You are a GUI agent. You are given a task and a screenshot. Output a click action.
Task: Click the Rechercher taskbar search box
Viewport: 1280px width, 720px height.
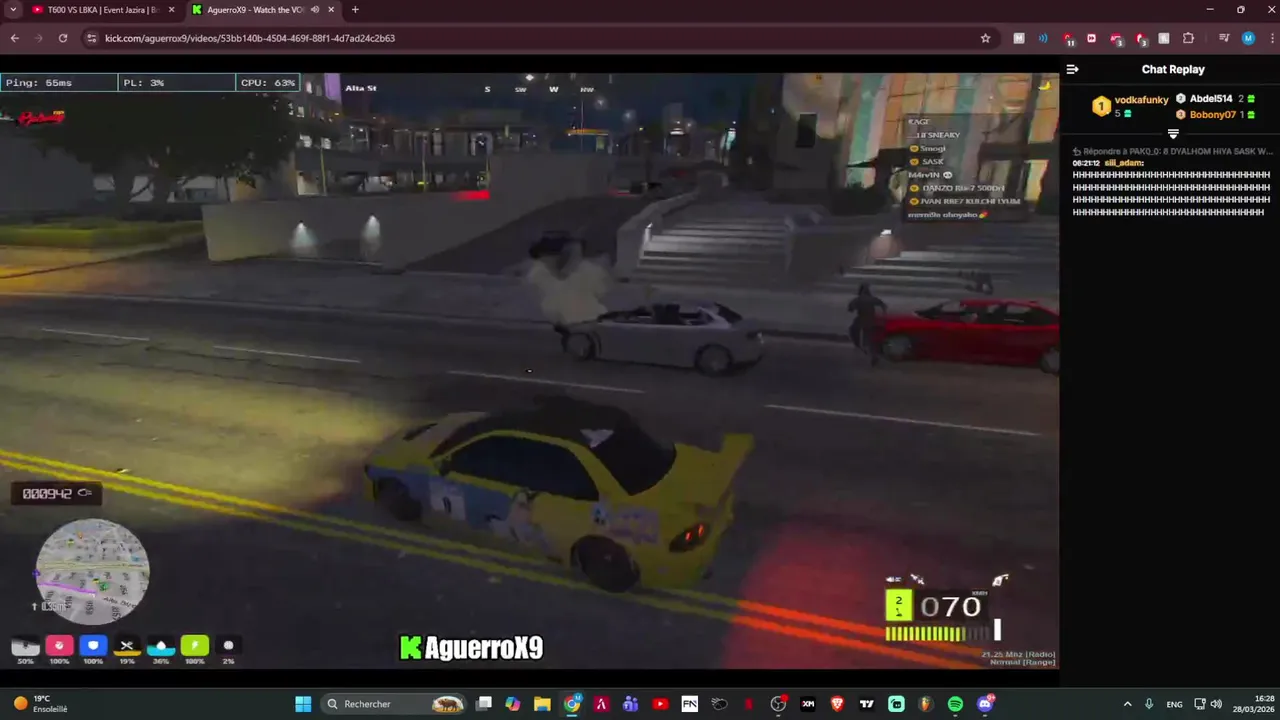point(395,704)
